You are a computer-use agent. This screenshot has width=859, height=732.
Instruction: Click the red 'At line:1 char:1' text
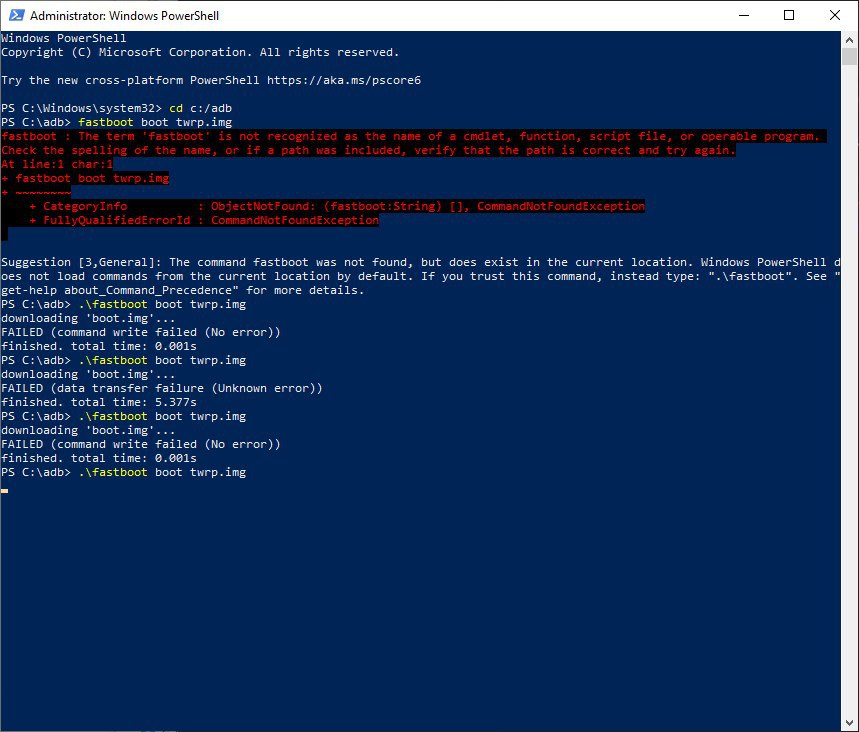(x=57, y=164)
